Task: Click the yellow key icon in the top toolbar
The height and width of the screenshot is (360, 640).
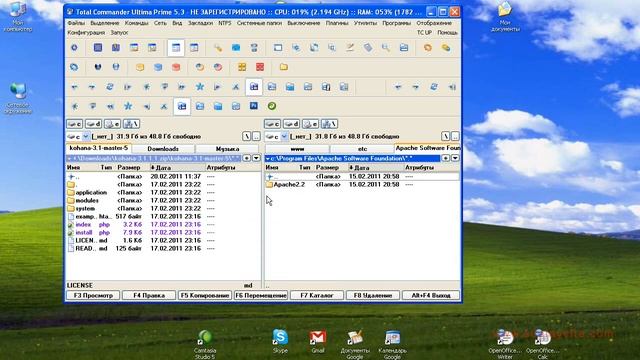Action: pos(218,48)
